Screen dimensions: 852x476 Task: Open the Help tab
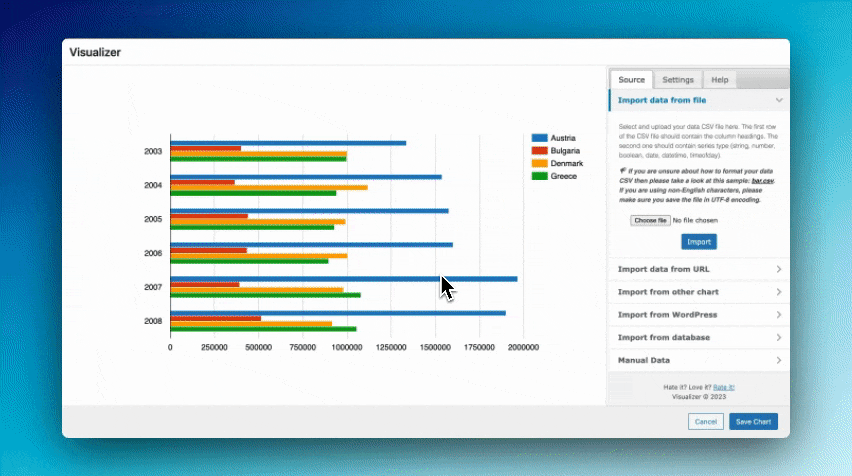pos(719,80)
